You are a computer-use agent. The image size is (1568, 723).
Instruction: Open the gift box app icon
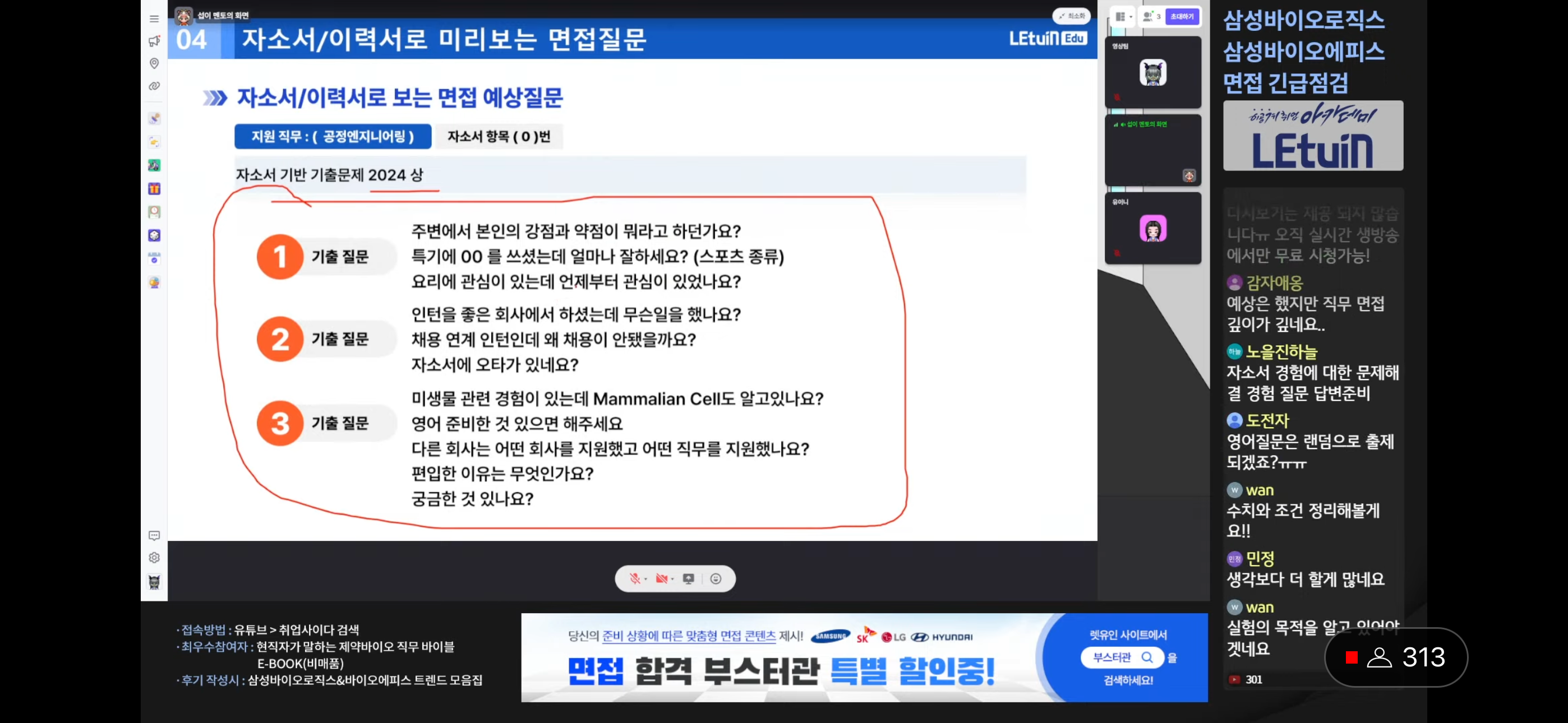[x=154, y=189]
